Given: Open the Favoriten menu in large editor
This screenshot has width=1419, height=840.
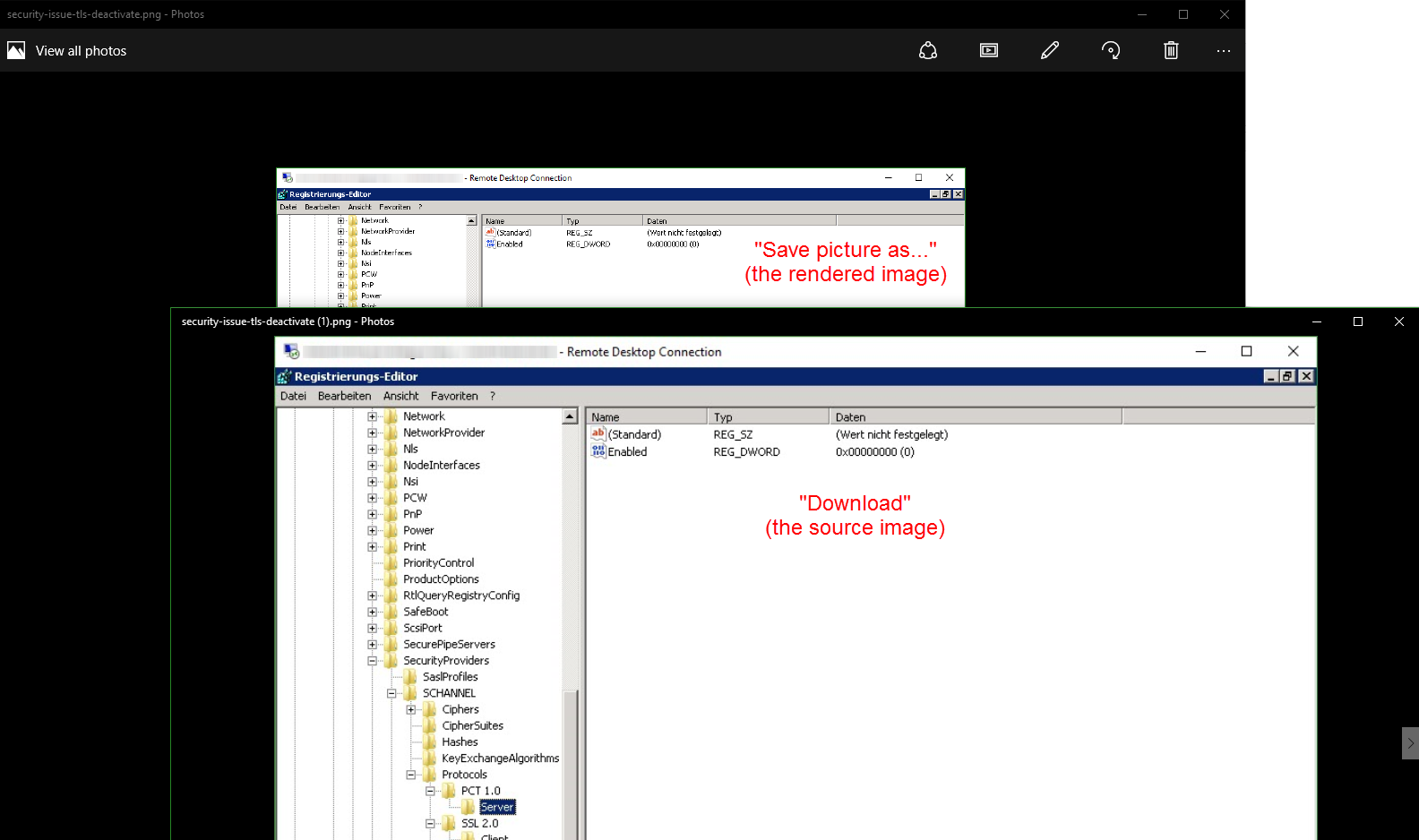Looking at the screenshot, I should coord(454,396).
